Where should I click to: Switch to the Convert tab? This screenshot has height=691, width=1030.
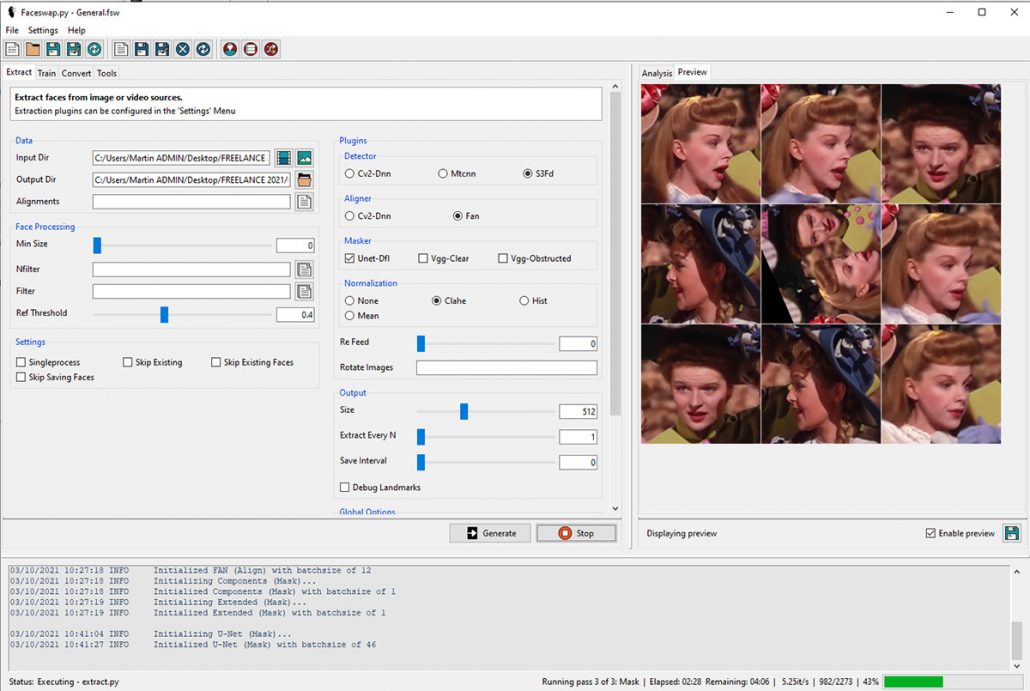(76, 73)
